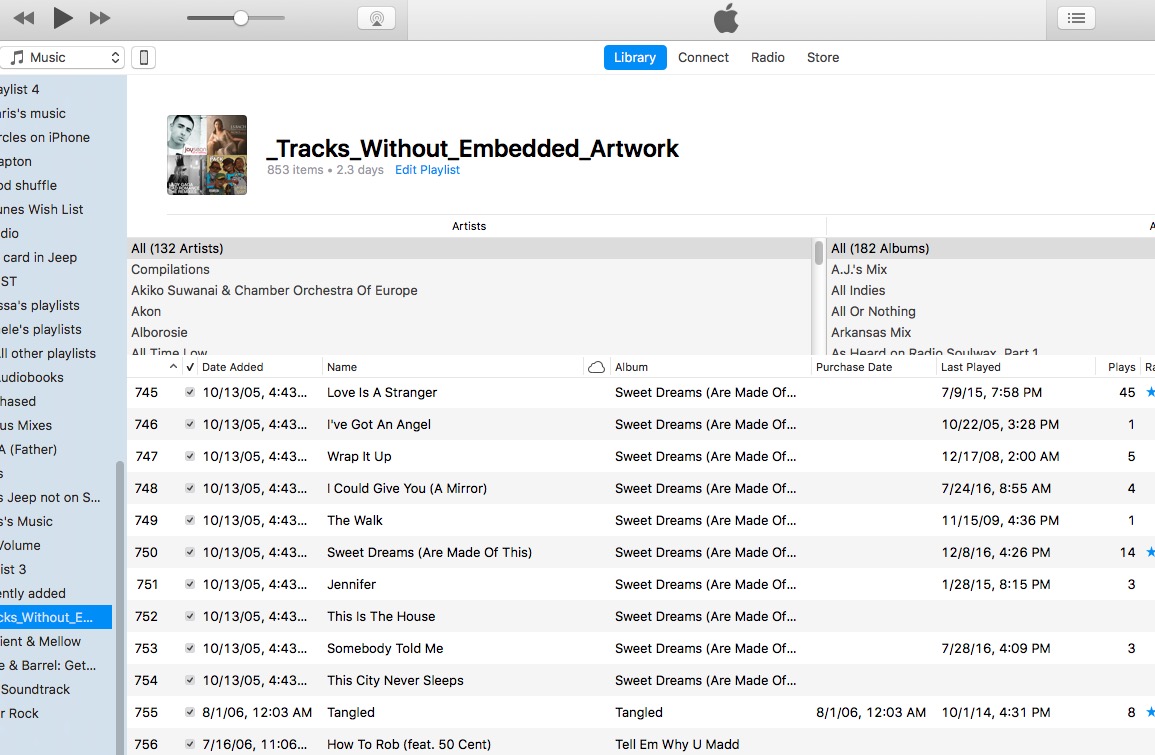Click star rating for Tangled track
The image size is (1155, 755).
1150,712
